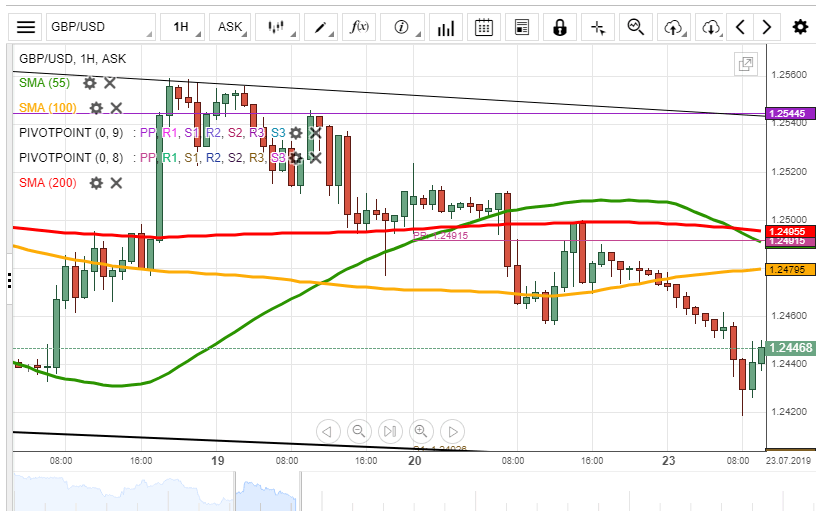Image resolution: width=820 pixels, height=516 pixels.
Task: Open the calendar date picker icon
Action: (x=484, y=27)
